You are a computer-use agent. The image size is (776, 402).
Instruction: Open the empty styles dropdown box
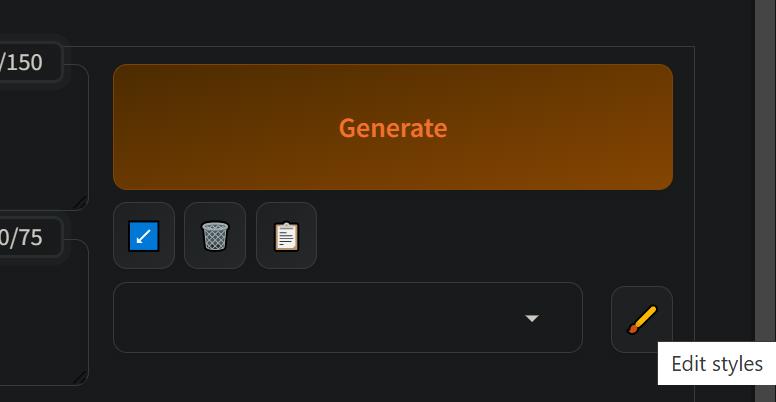pos(348,317)
